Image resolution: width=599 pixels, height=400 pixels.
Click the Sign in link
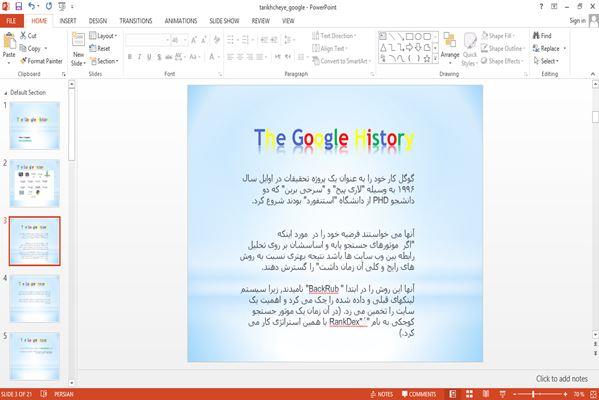(x=577, y=21)
